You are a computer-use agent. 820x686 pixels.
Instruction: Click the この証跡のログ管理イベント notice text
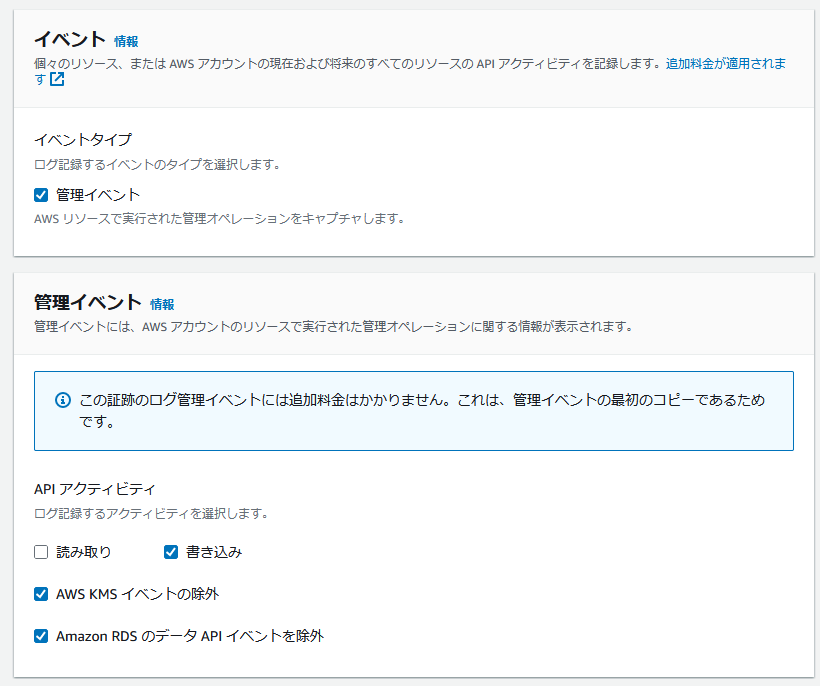422,410
